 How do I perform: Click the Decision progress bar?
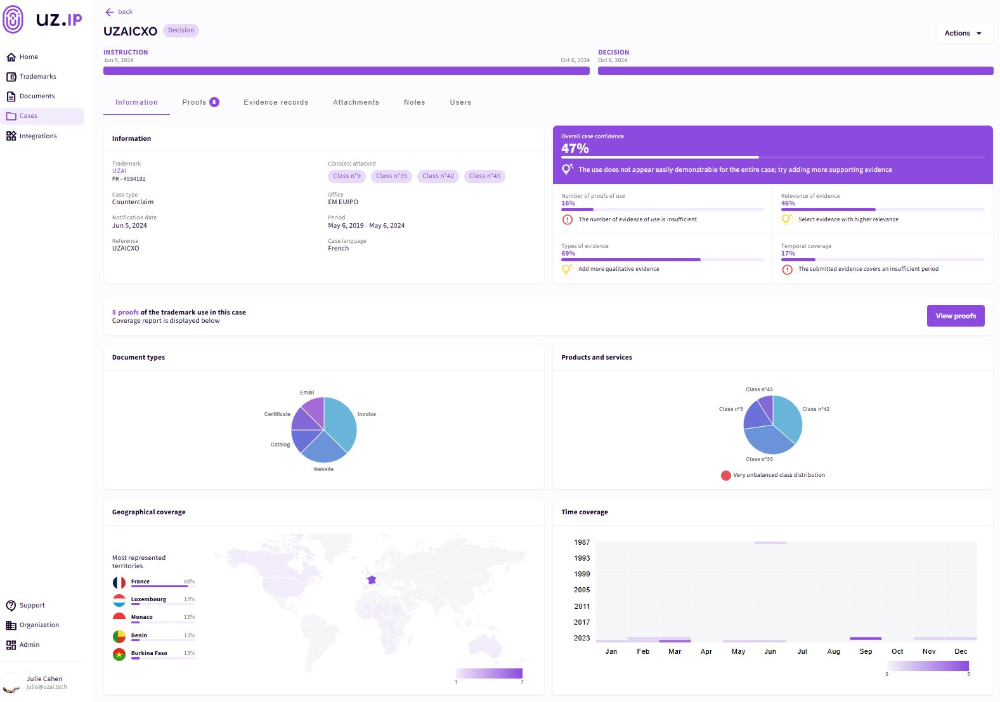tap(795, 71)
